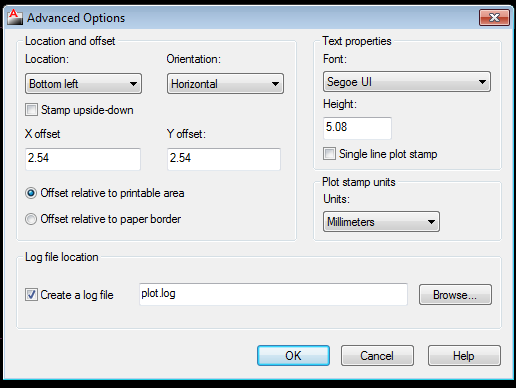The image size is (516, 388).
Task: Click the Browse... button
Action: click(x=455, y=295)
